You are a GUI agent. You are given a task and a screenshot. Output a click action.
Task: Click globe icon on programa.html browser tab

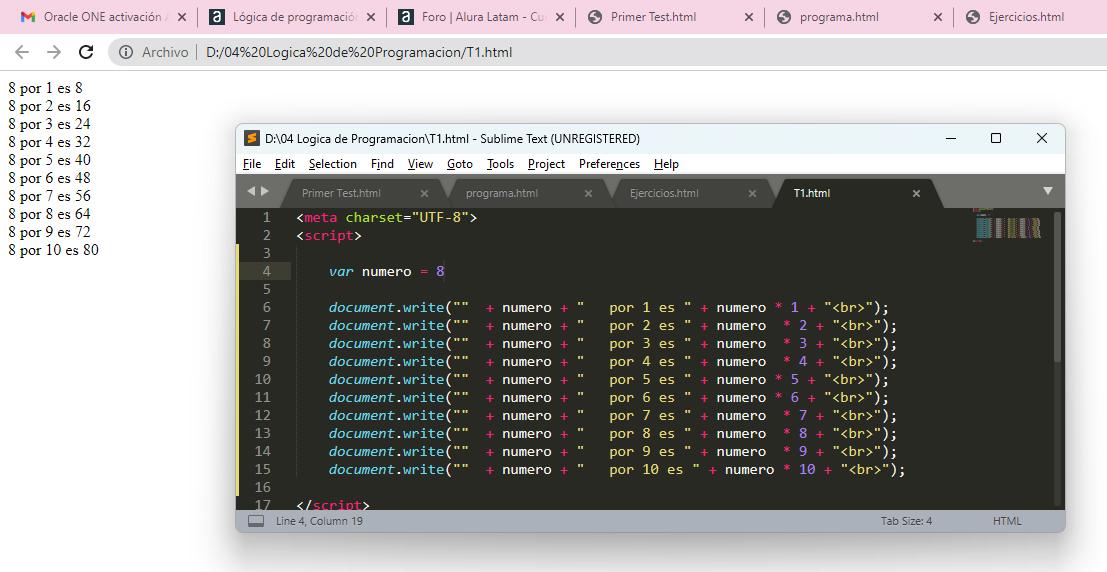(784, 17)
